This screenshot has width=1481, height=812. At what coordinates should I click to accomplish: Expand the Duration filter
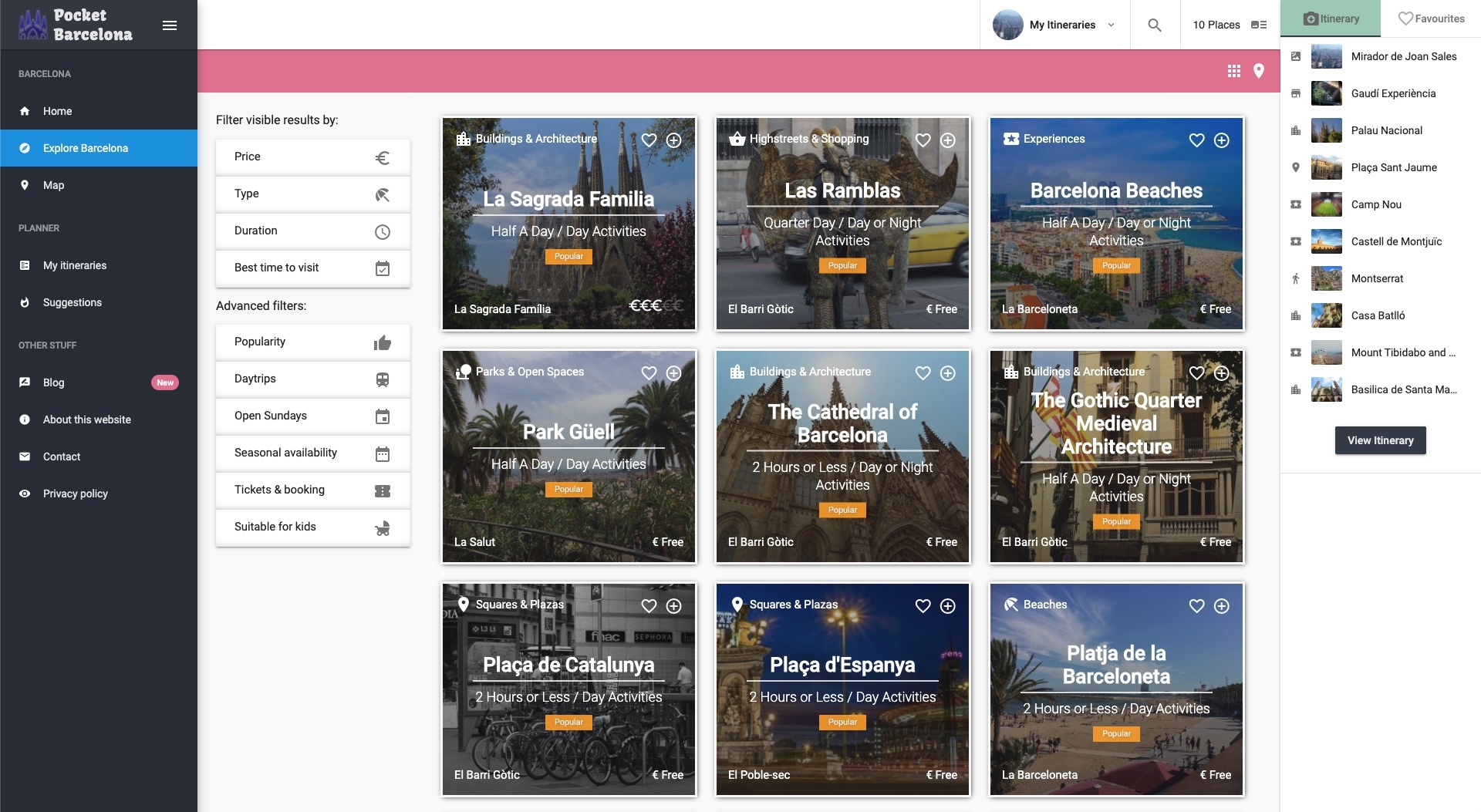point(312,231)
